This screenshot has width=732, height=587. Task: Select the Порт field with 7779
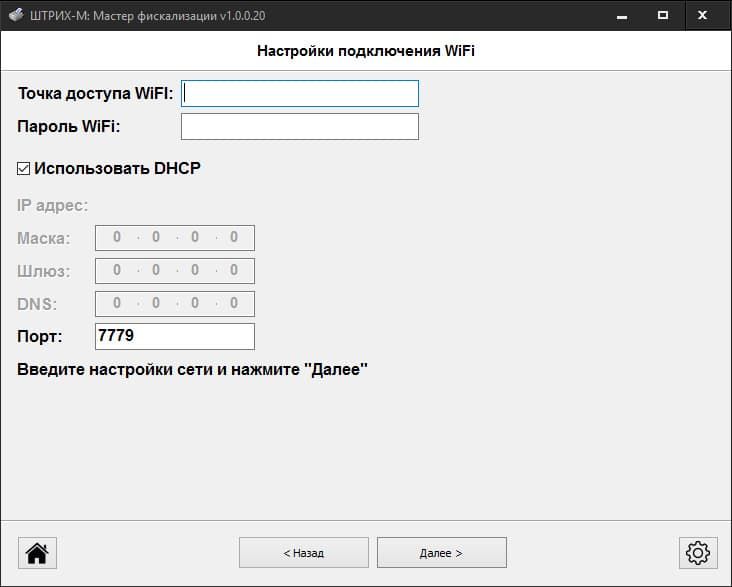[175, 336]
